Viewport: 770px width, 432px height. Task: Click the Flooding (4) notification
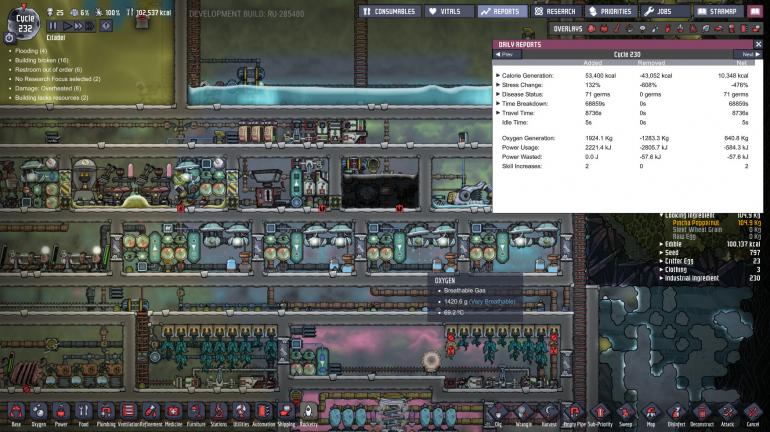[31, 51]
